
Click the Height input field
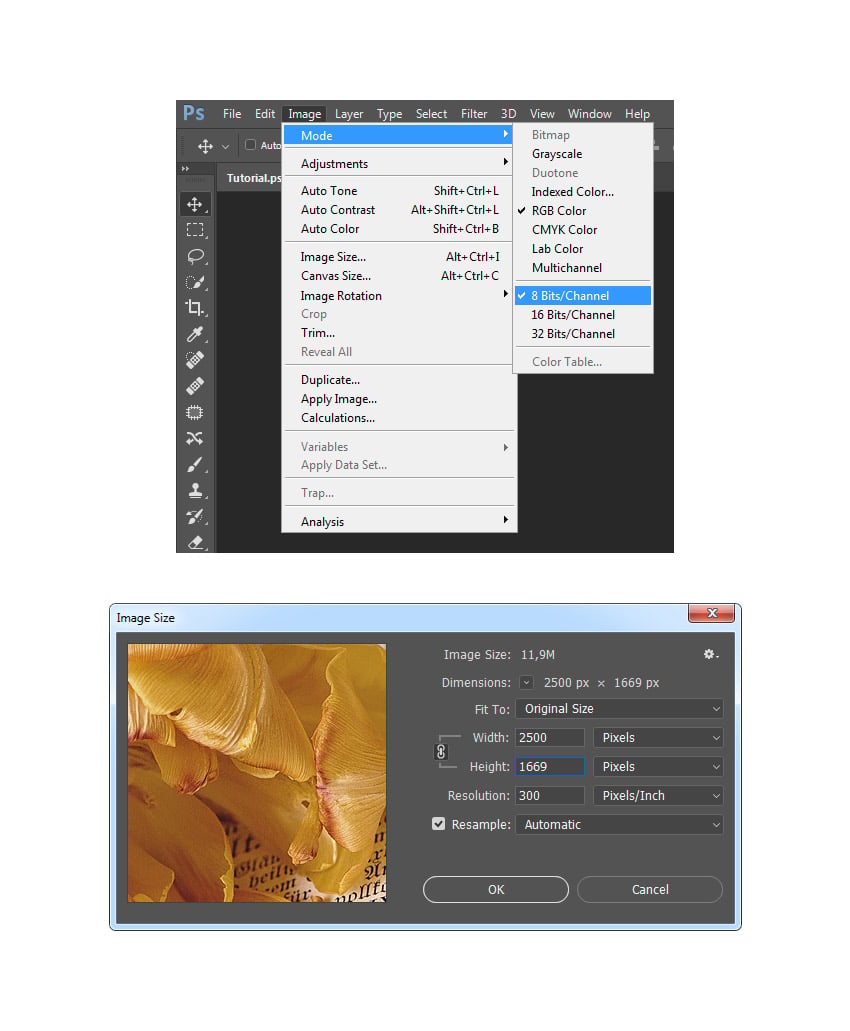pyautogui.click(x=550, y=767)
